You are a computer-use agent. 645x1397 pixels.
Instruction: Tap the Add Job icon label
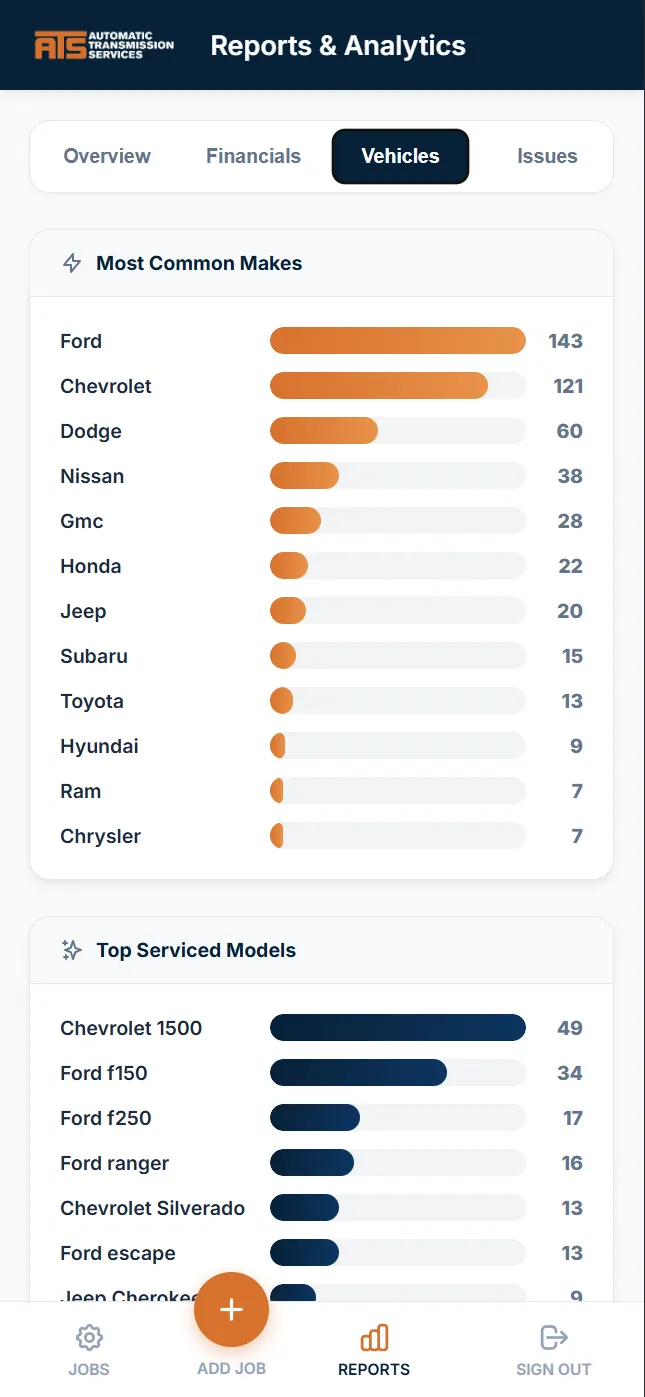click(231, 1369)
